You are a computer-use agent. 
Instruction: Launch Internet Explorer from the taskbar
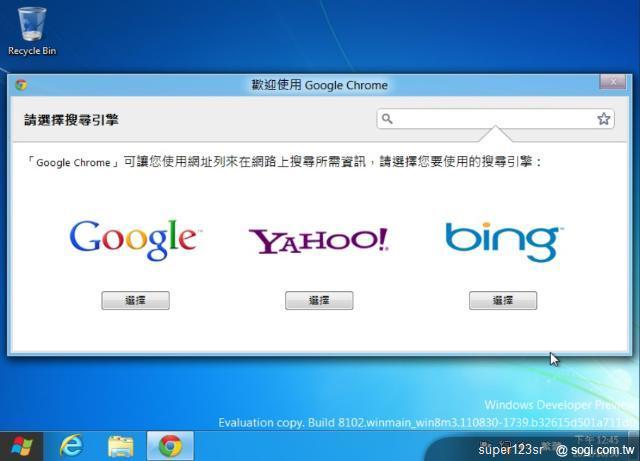[x=71, y=446]
